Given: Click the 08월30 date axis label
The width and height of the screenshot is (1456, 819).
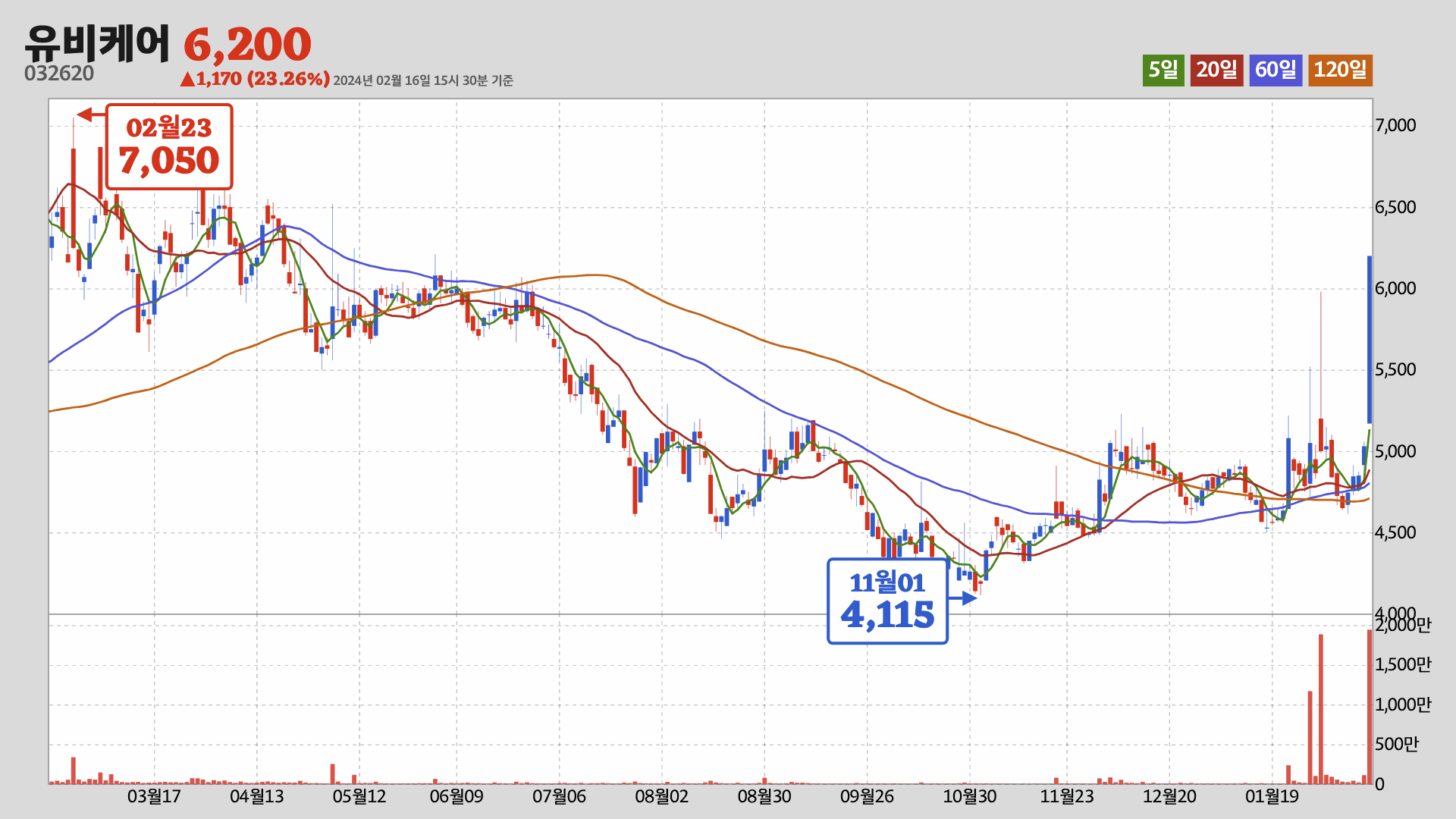Looking at the screenshot, I should (x=764, y=796).
